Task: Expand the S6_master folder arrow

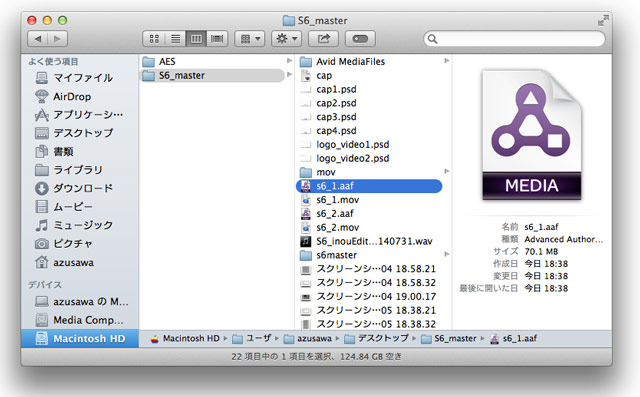Action: coord(289,75)
